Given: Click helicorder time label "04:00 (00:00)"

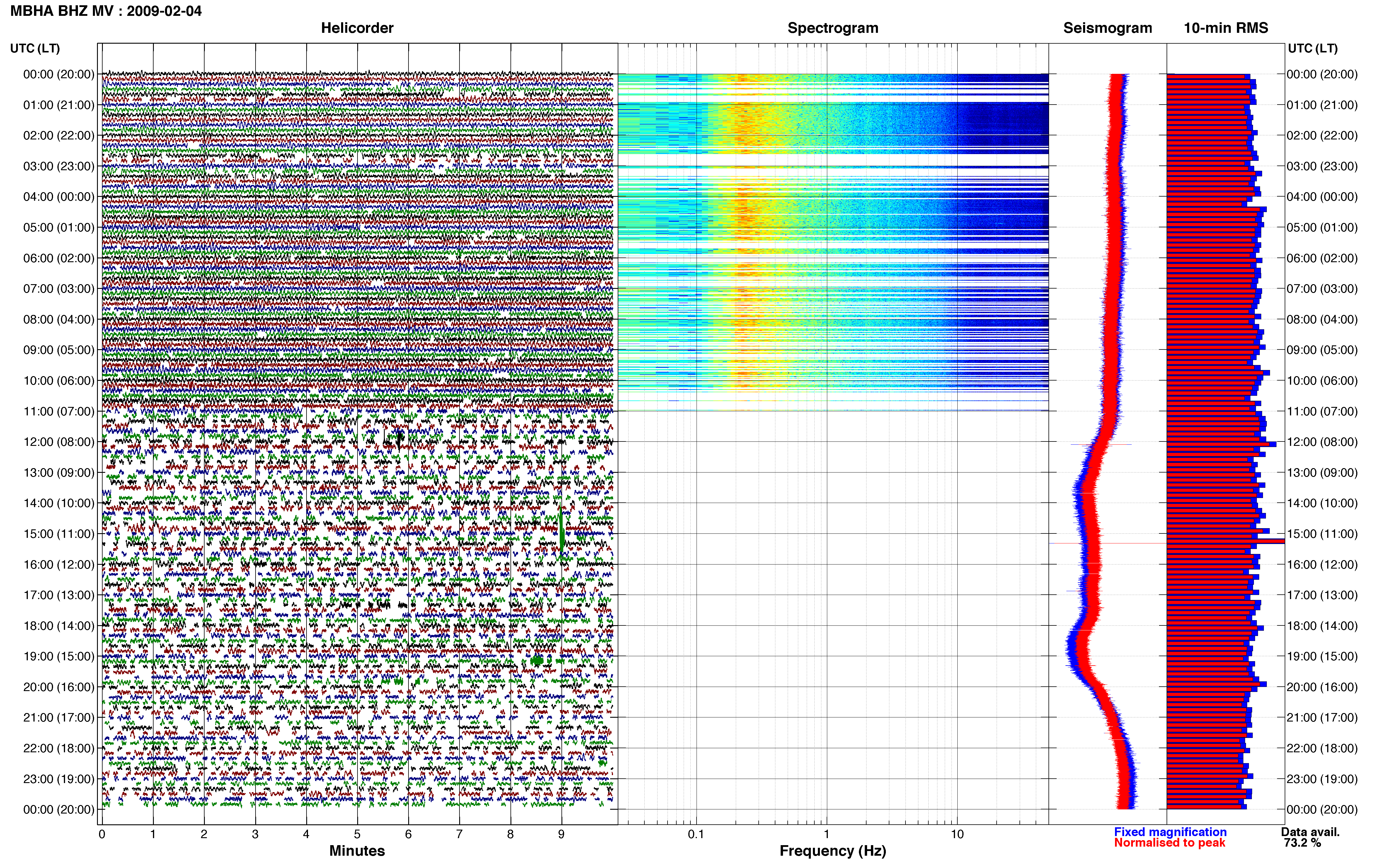Looking at the screenshot, I should tap(59, 197).
